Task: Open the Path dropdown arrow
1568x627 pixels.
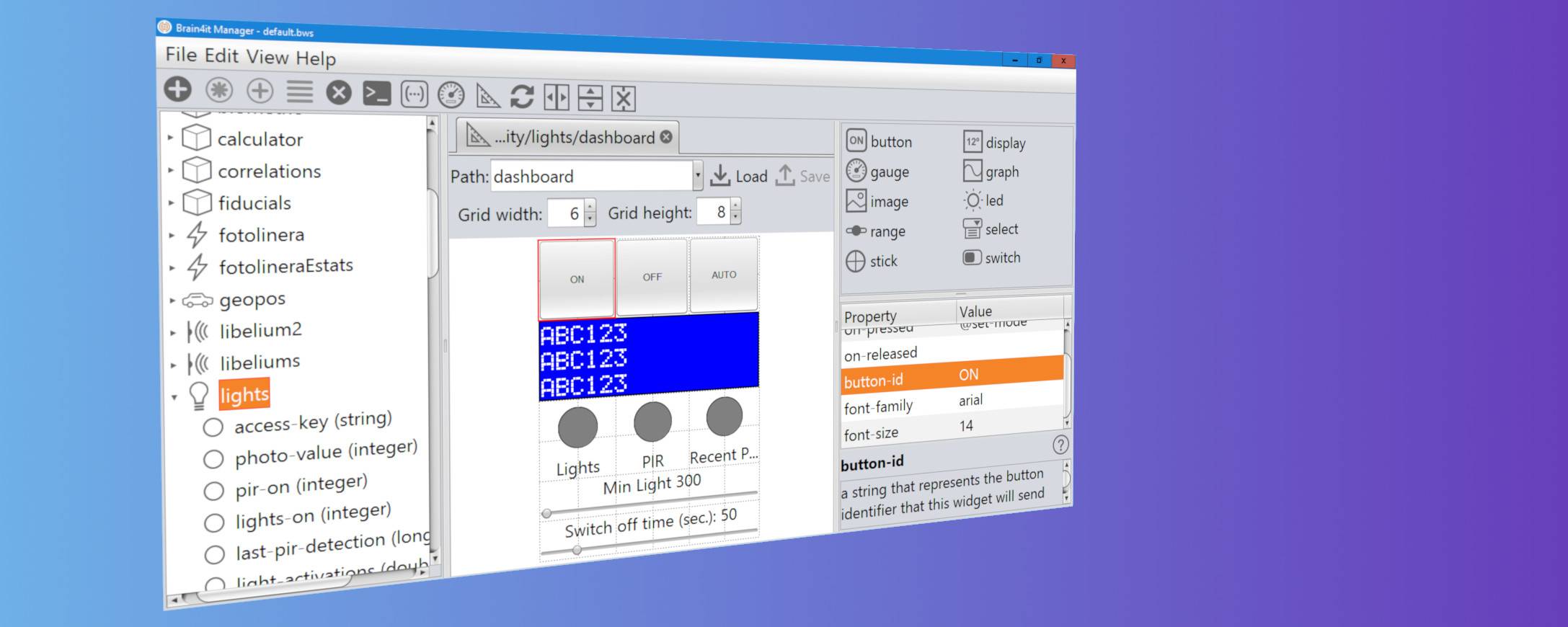Action: tap(698, 175)
